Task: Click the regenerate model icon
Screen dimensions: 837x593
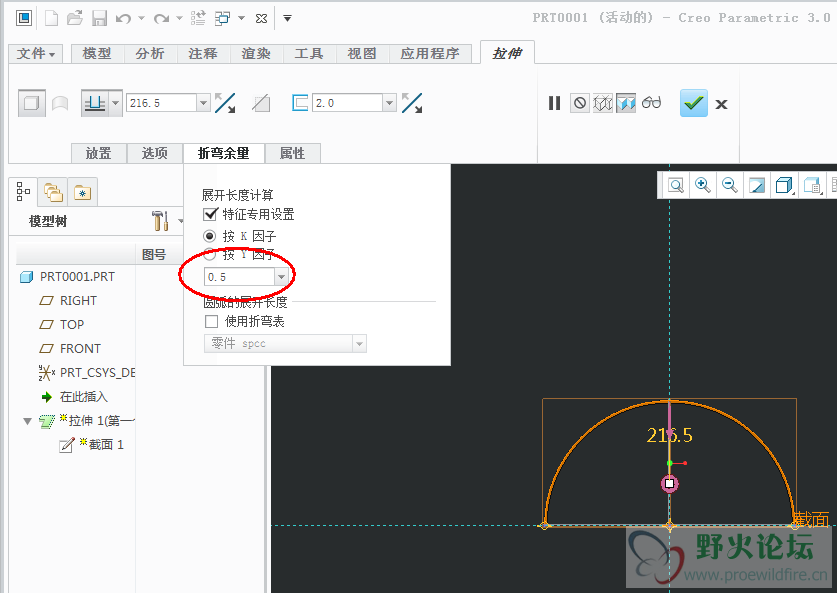Action: (198, 19)
